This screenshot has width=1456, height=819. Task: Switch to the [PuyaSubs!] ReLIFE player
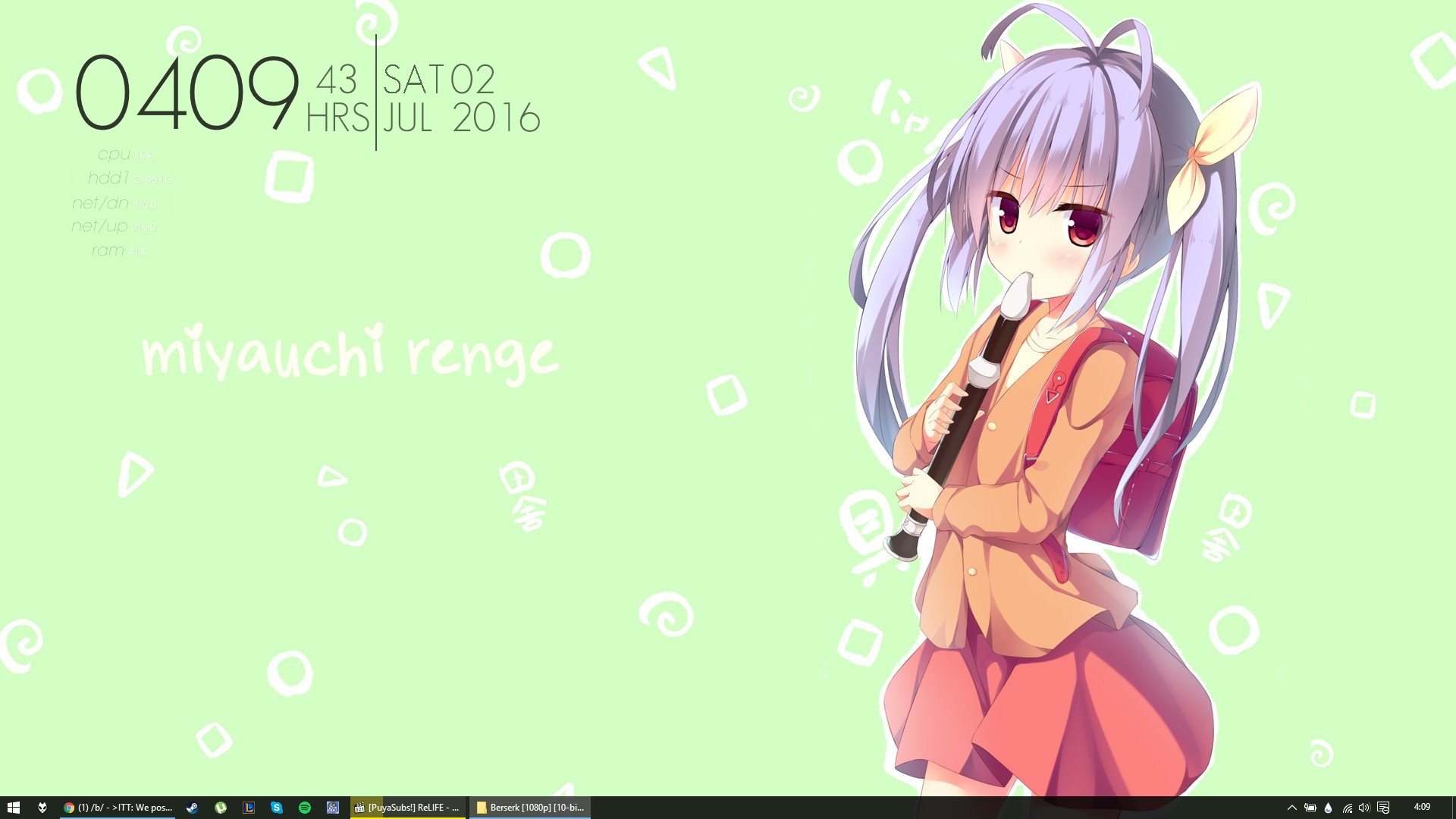tap(408, 808)
